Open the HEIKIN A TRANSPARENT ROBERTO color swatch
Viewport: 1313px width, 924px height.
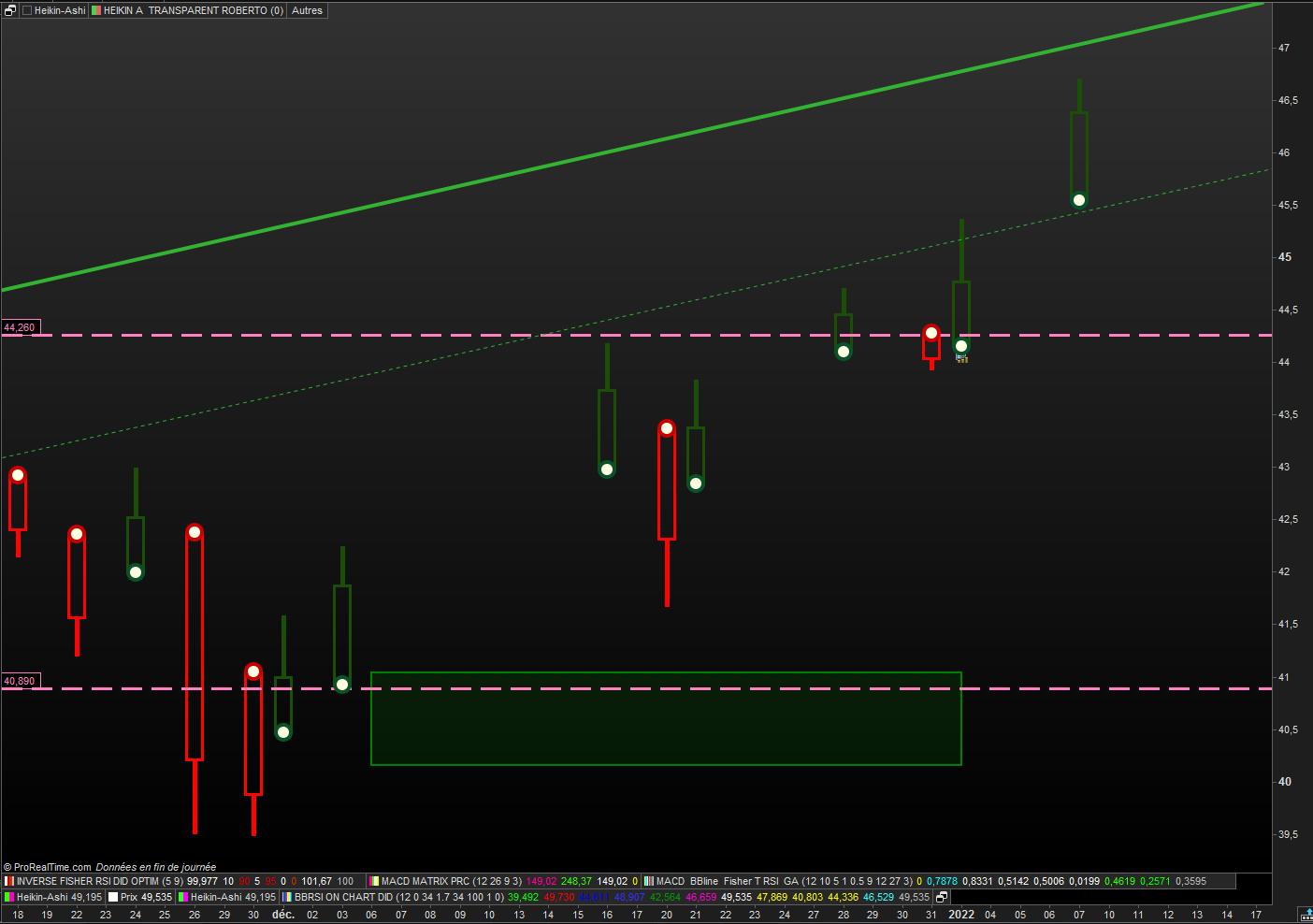95,10
